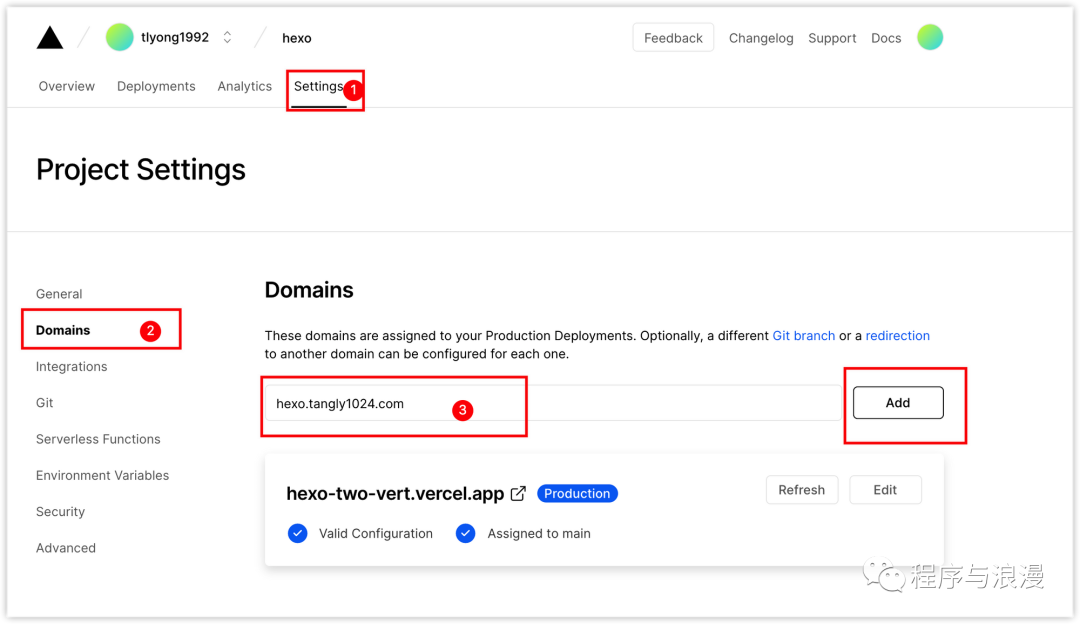
Task: Click the Feedback button
Action: point(673,38)
